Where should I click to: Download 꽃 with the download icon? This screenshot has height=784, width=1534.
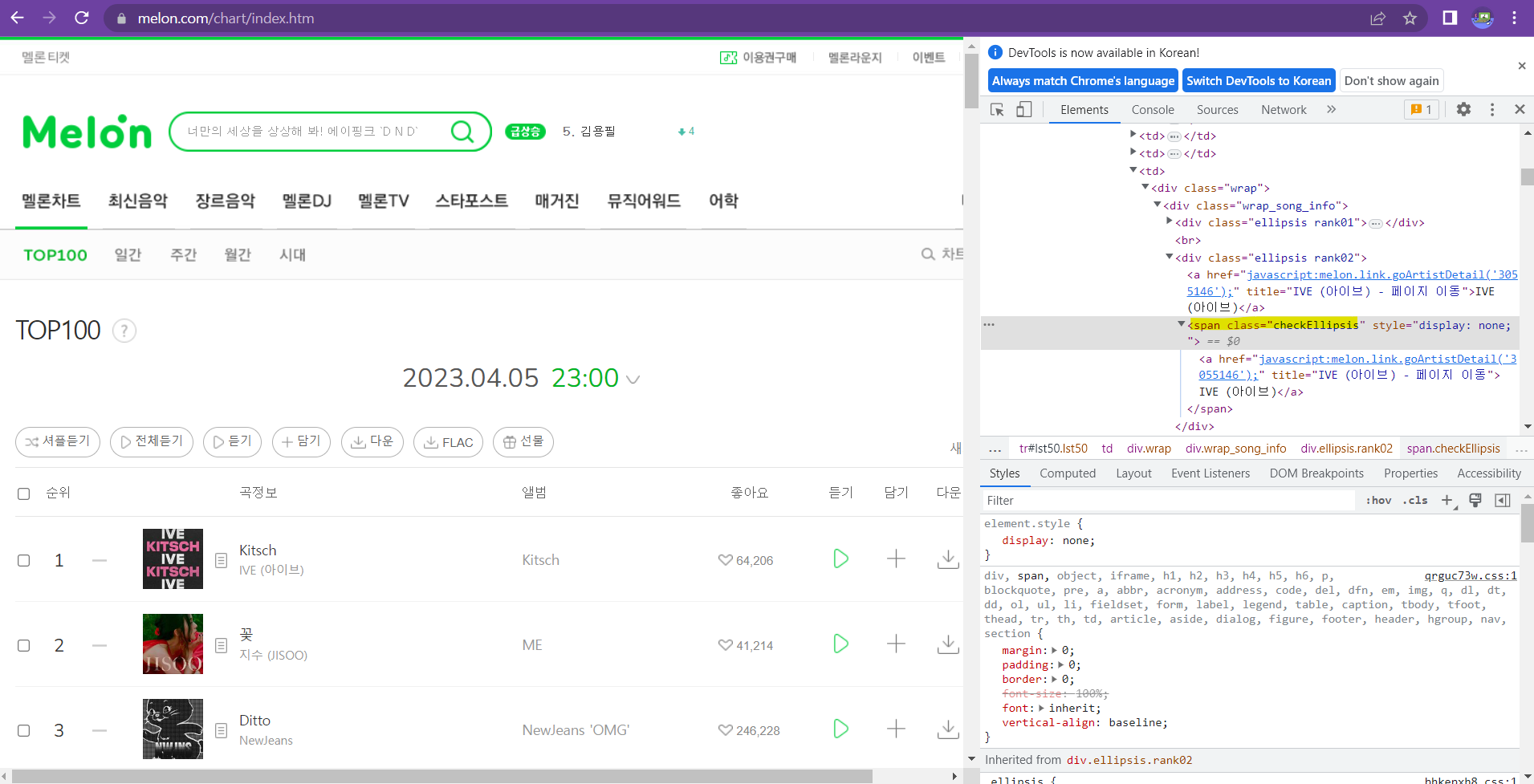click(x=948, y=644)
